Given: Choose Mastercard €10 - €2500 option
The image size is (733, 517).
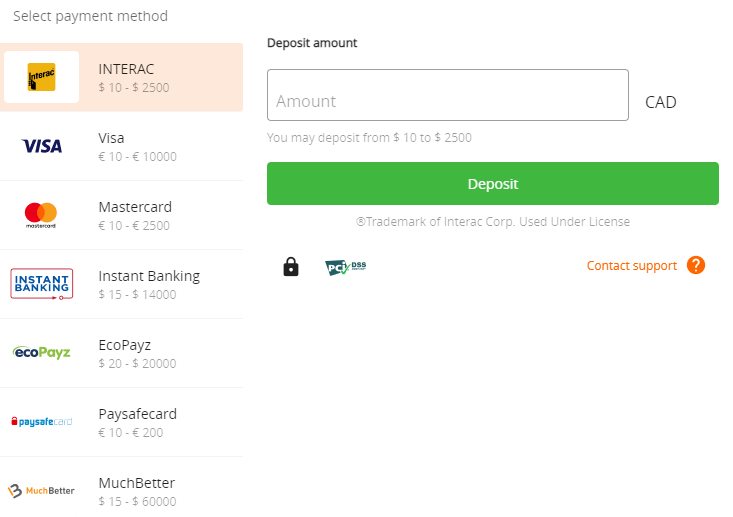Looking at the screenshot, I should click(x=122, y=215).
